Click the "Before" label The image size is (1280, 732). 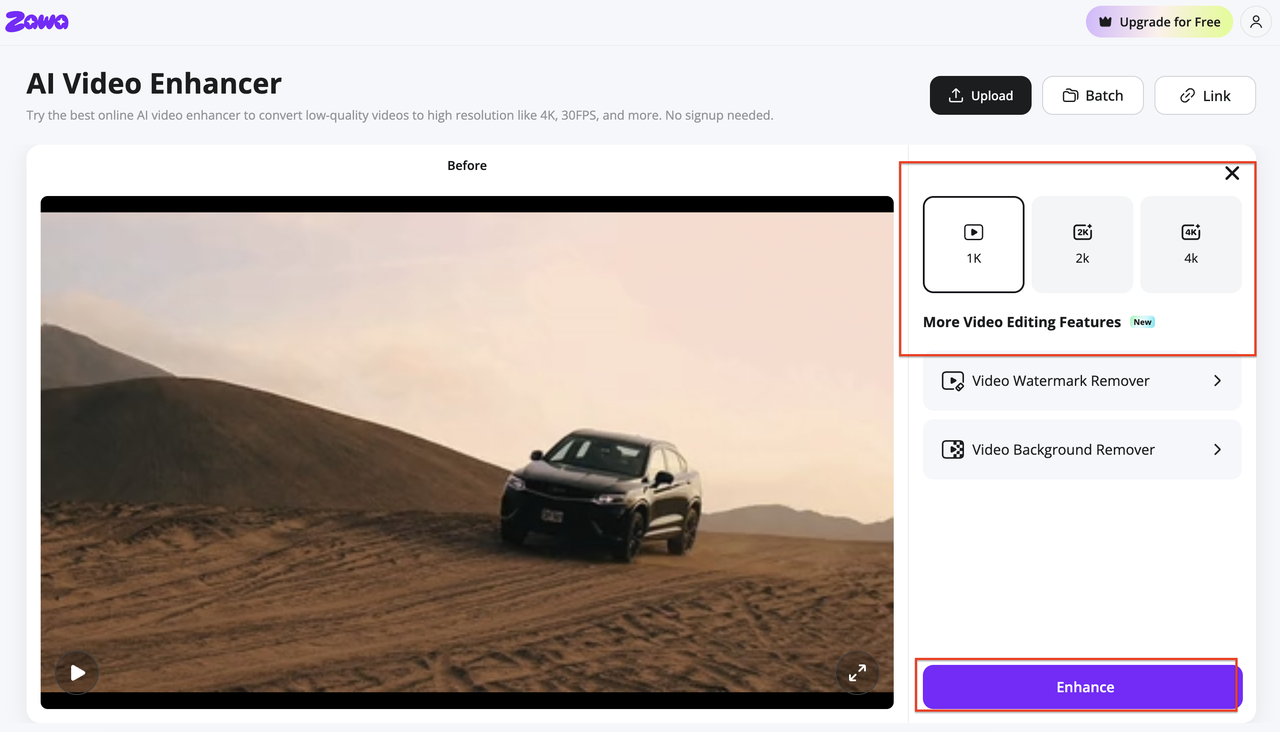click(467, 165)
